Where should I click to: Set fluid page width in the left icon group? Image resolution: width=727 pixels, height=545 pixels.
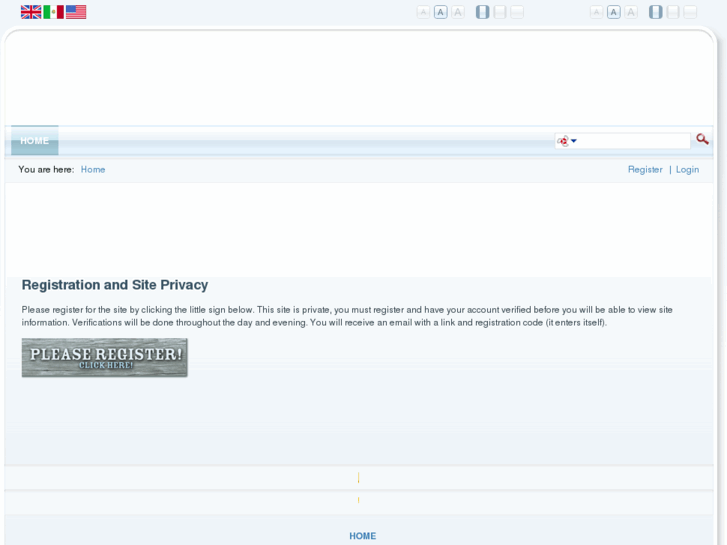coord(517,12)
